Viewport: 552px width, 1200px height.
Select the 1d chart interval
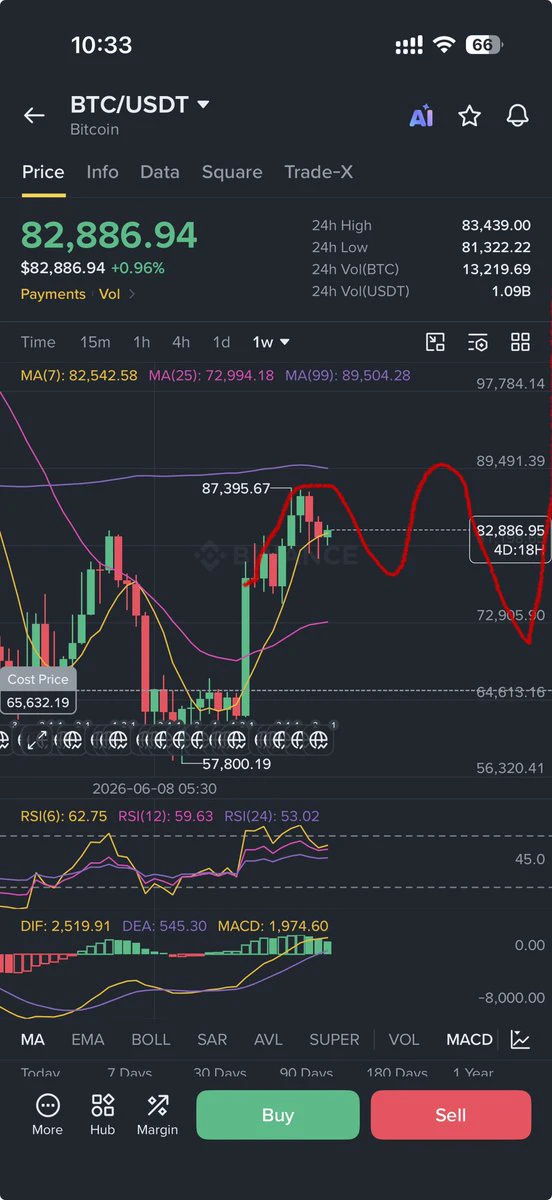(x=222, y=342)
